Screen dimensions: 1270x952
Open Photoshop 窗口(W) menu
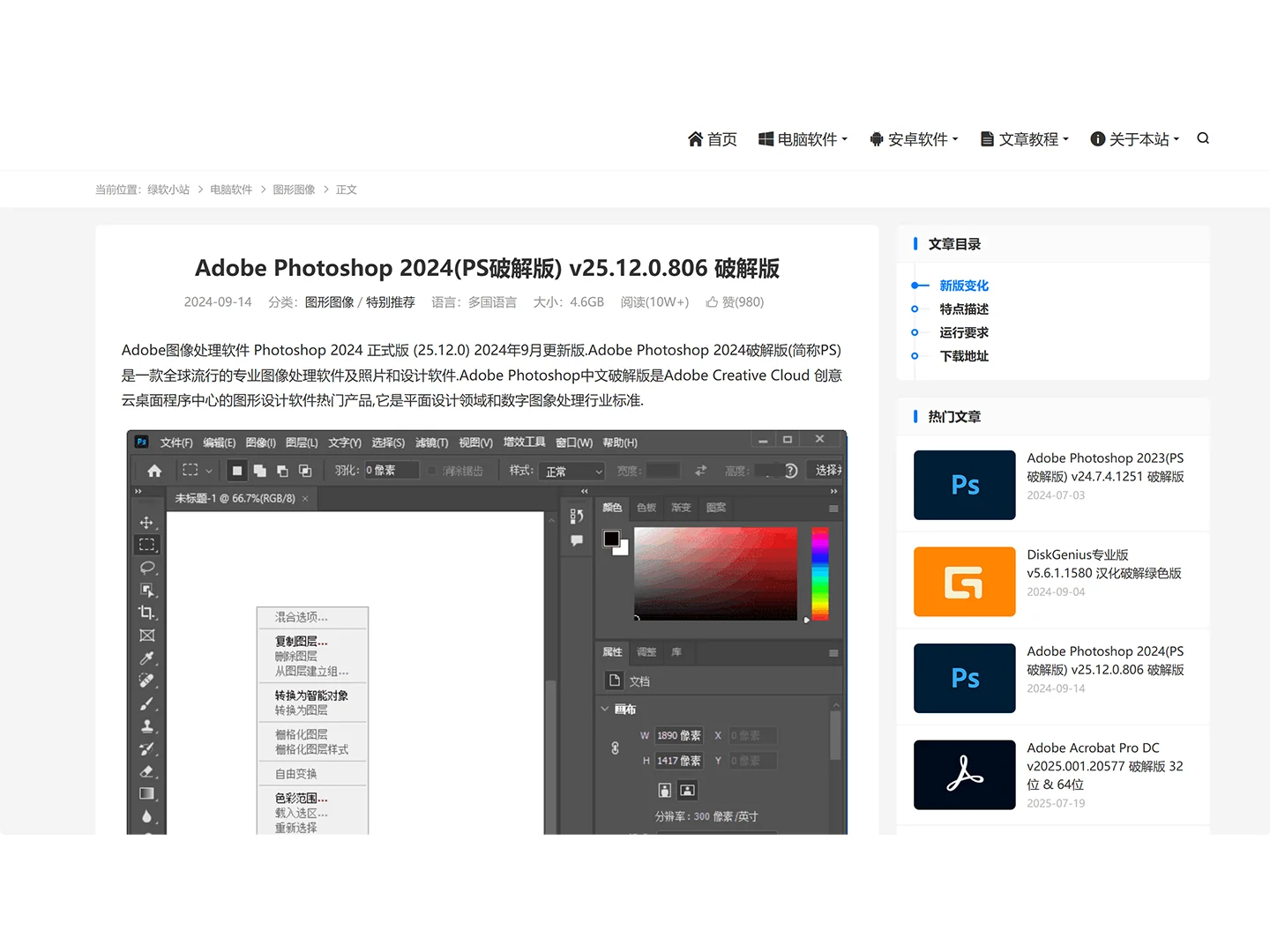tap(574, 443)
